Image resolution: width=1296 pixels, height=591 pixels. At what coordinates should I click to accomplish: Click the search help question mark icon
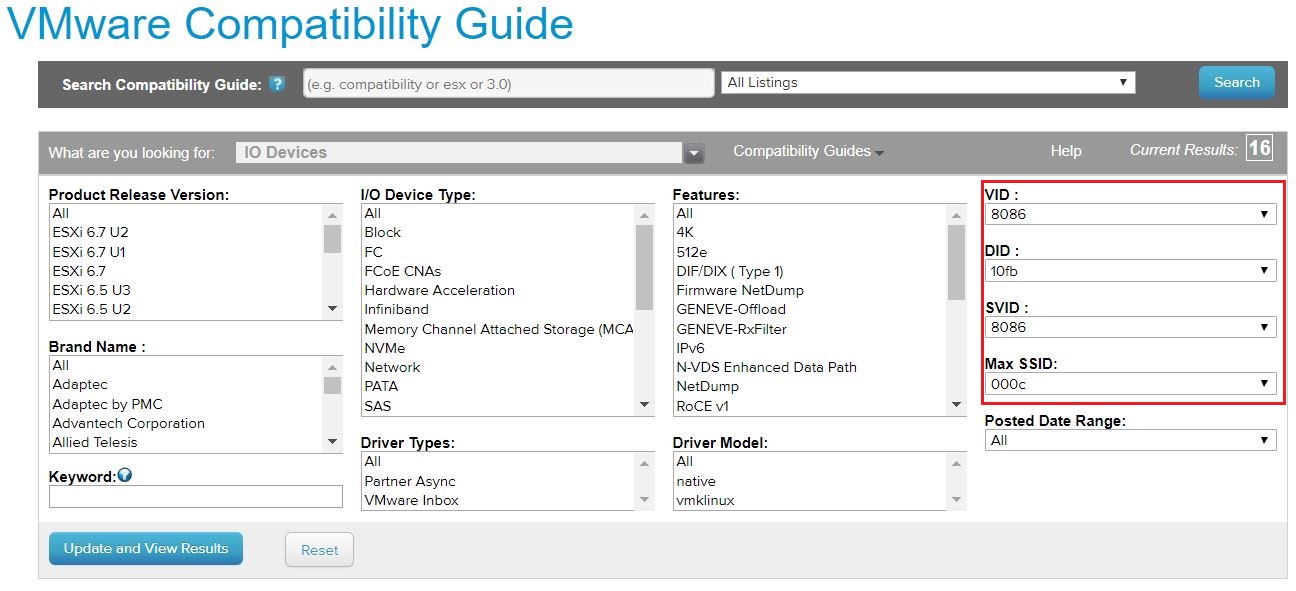pos(277,83)
